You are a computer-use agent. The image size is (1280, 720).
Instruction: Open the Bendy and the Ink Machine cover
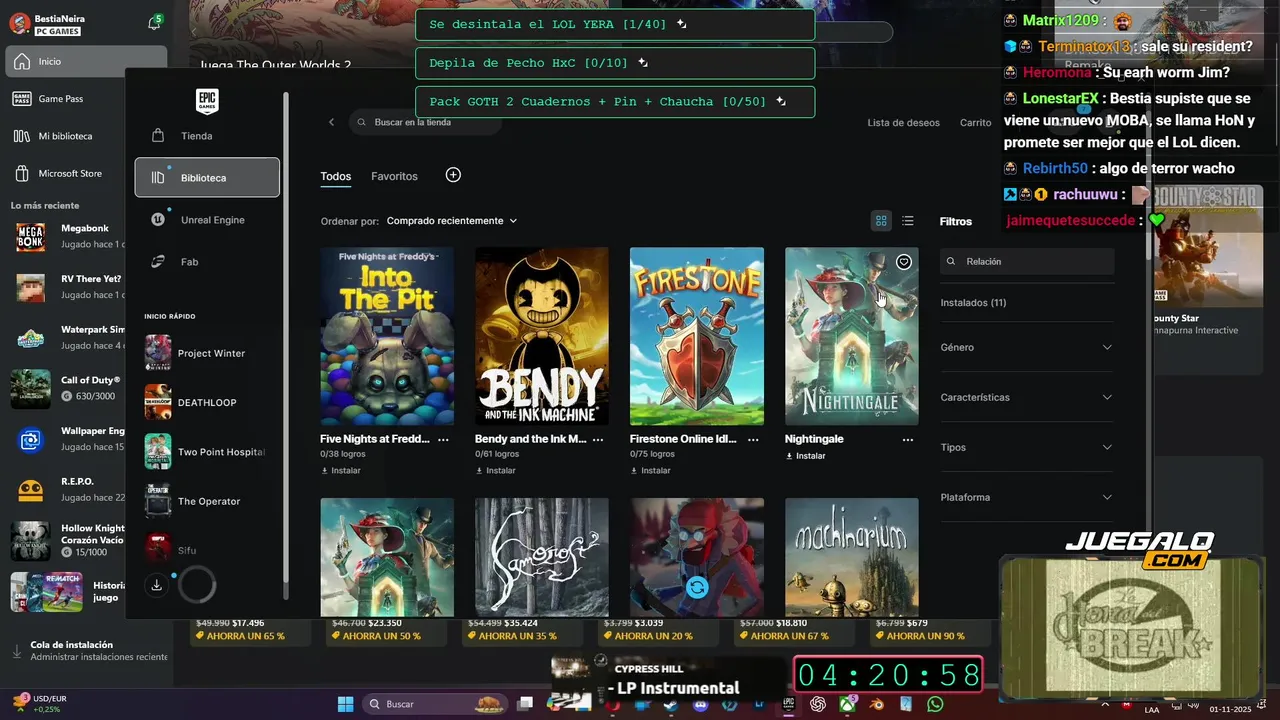(542, 336)
